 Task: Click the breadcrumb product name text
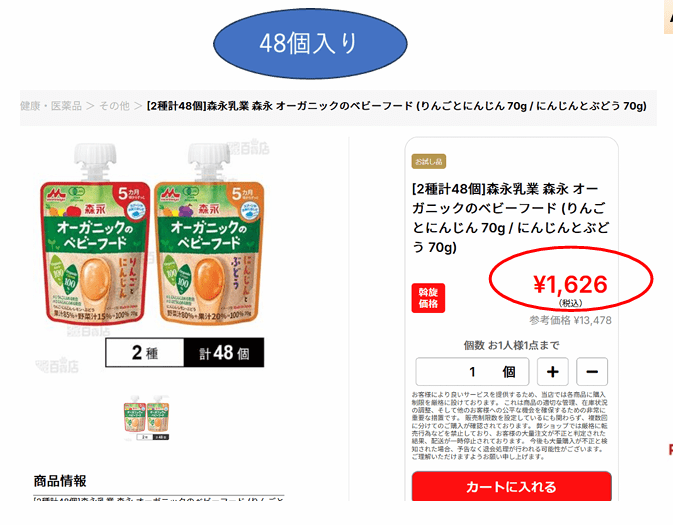[396, 106]
